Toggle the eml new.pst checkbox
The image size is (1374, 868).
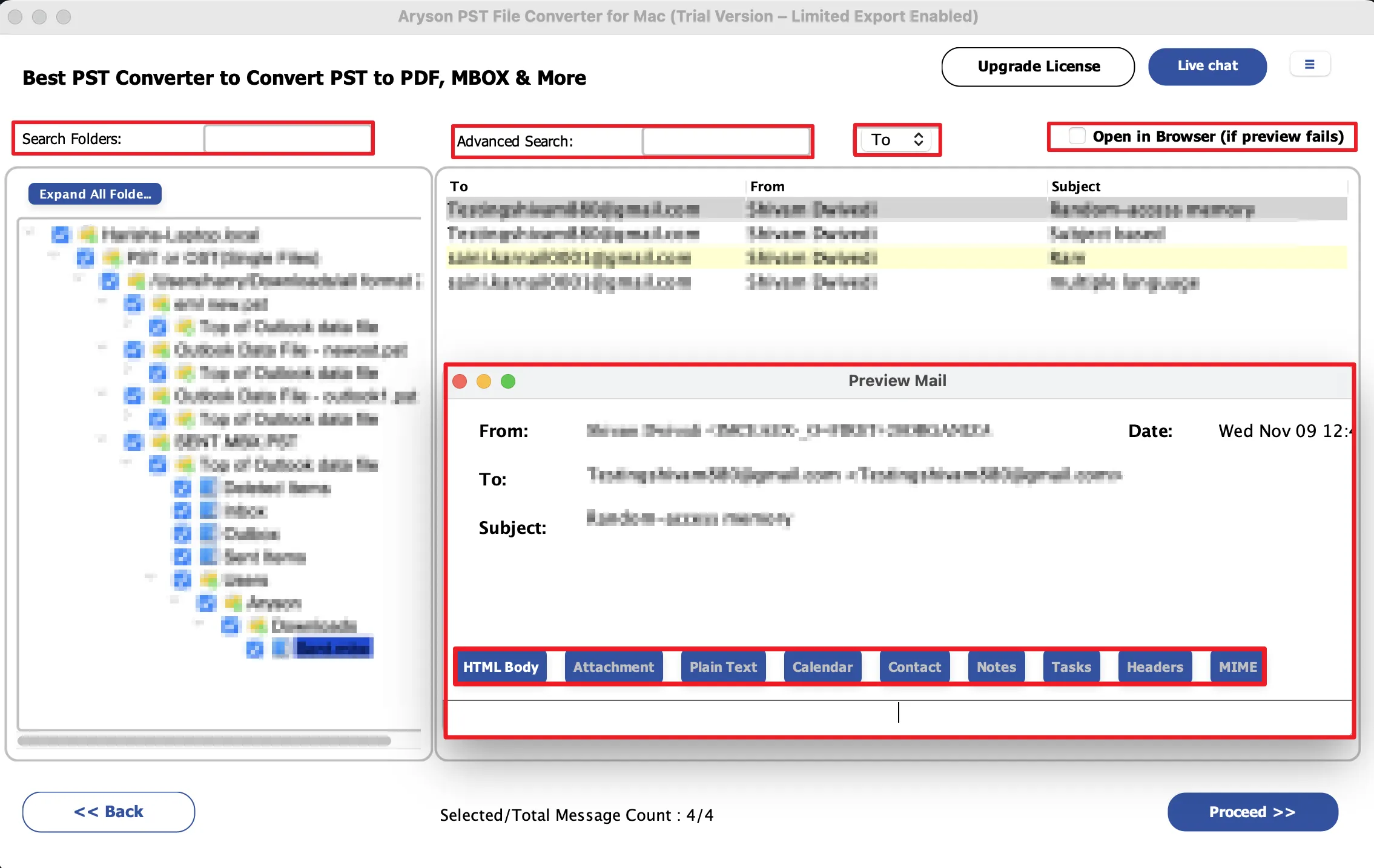click(133, 304)
